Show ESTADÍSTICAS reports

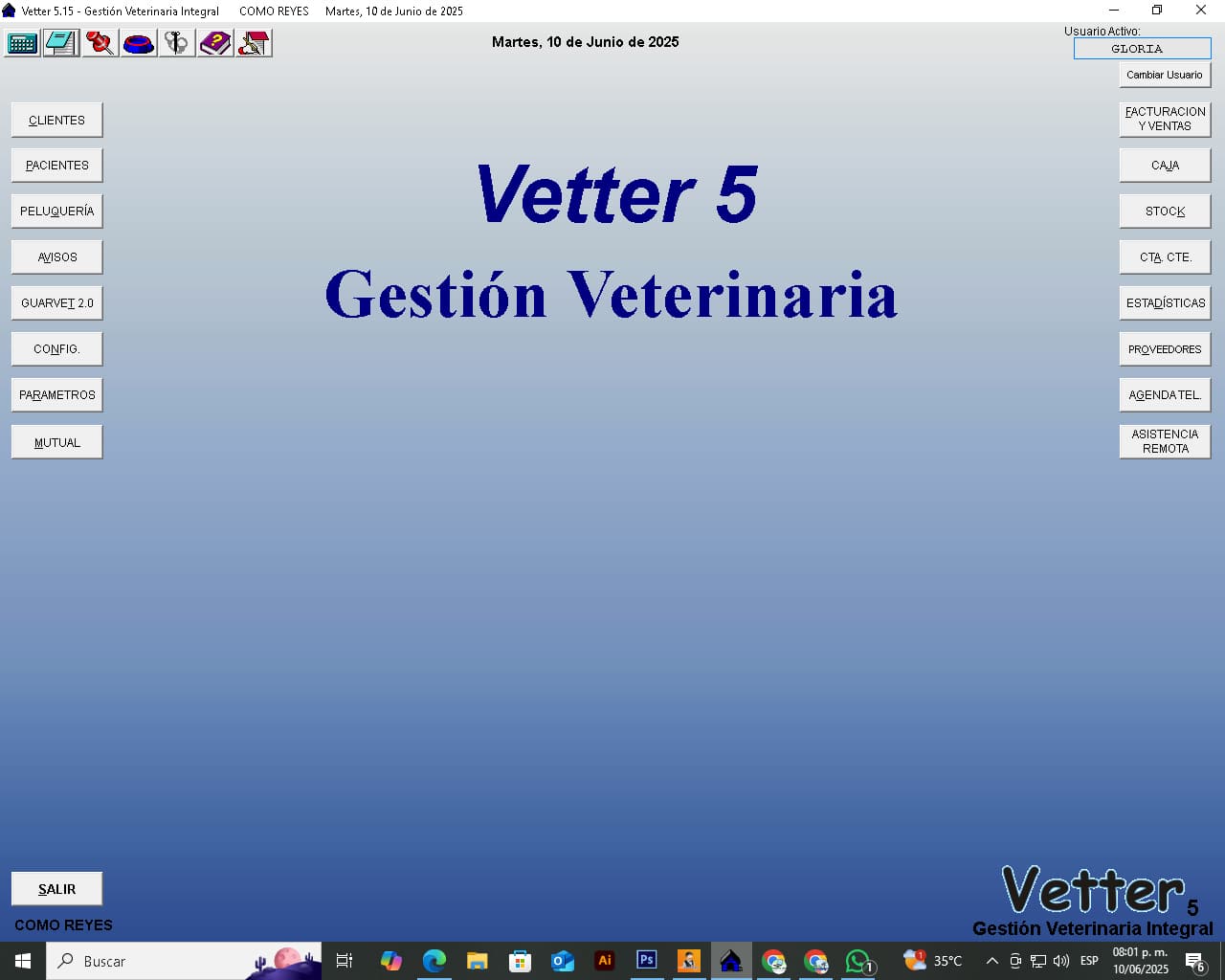(x=1165, y=303)
